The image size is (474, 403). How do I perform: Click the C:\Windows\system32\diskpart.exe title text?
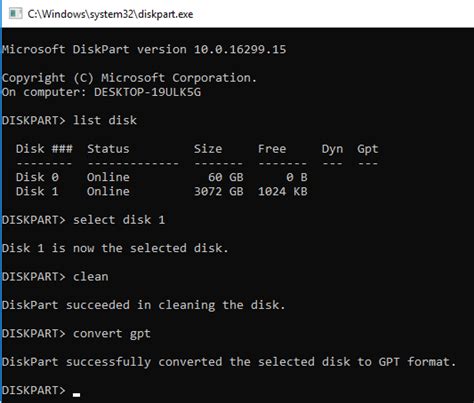[110, 14]
